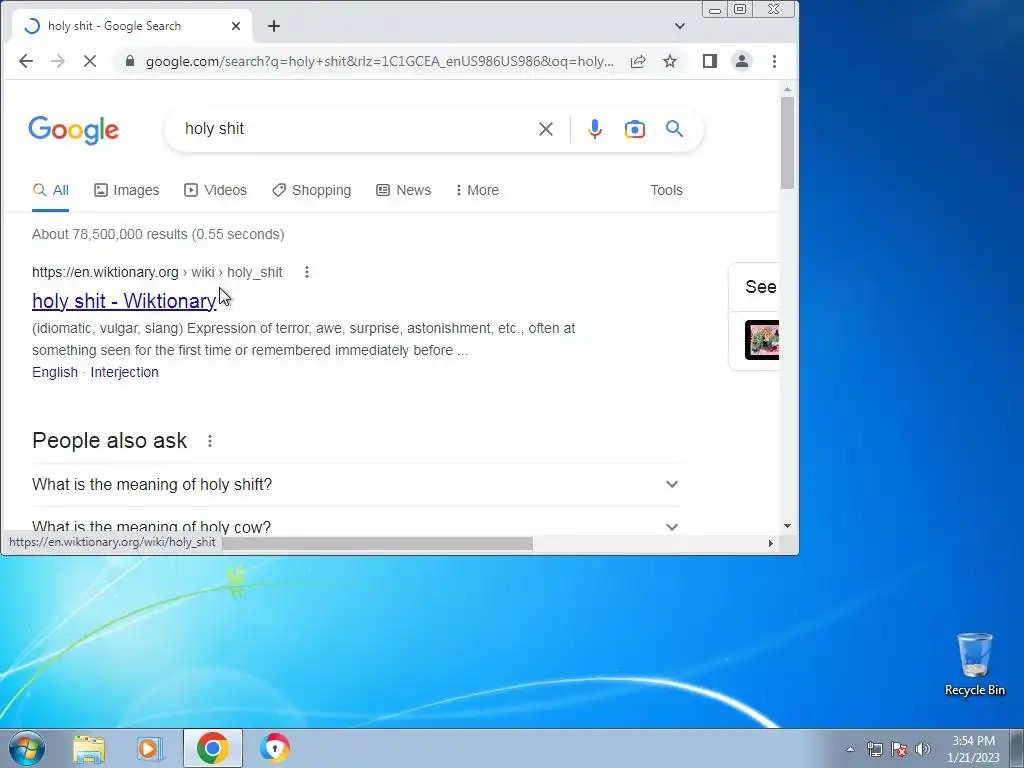Open a new tab with the plus button
This screenshot has width=1024, height=768.
(274, 26)
